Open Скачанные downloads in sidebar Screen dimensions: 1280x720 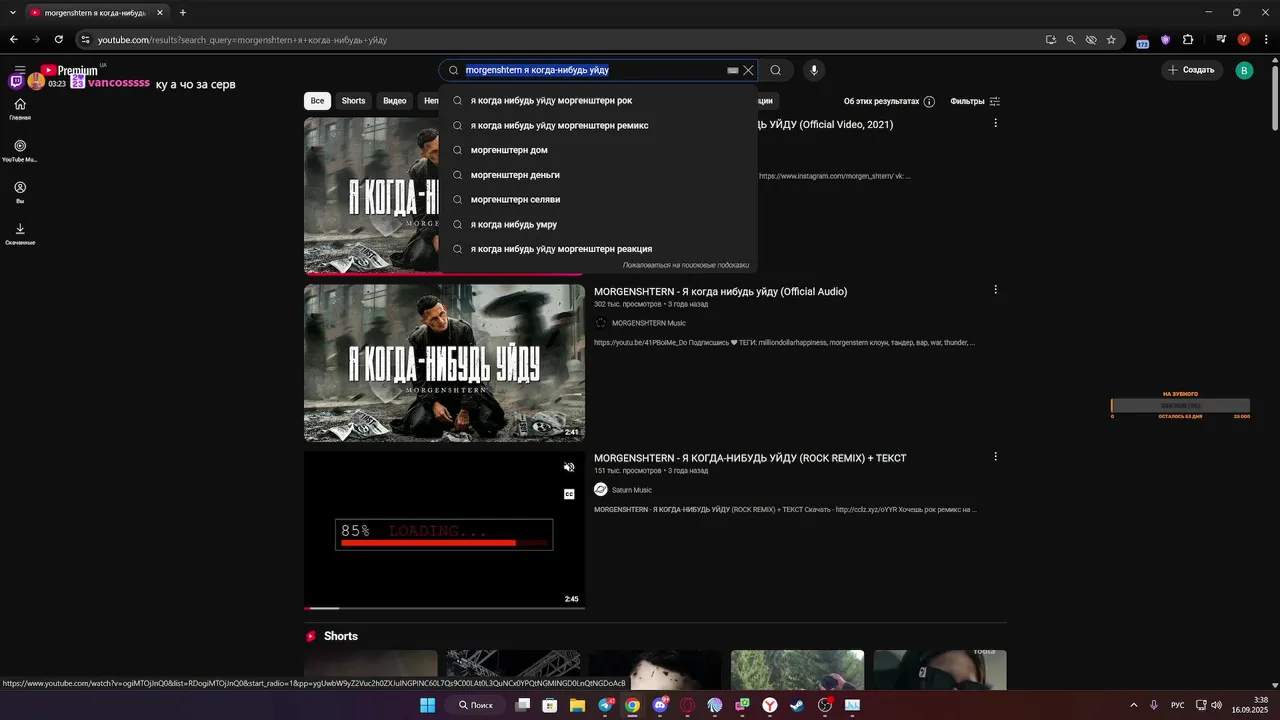coord(20,234)
